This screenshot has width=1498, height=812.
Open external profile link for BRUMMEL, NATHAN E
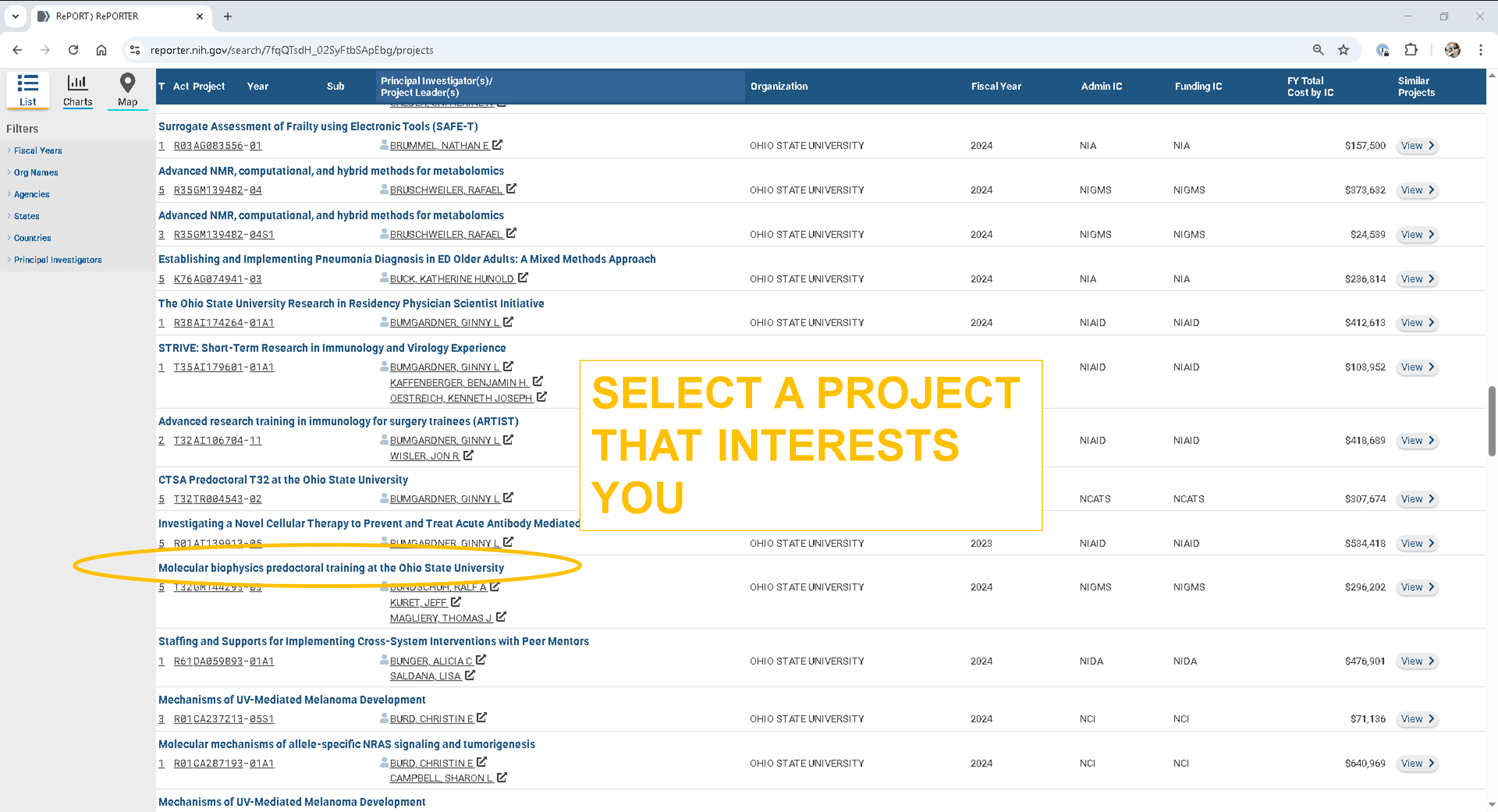[x=498, y=145]
